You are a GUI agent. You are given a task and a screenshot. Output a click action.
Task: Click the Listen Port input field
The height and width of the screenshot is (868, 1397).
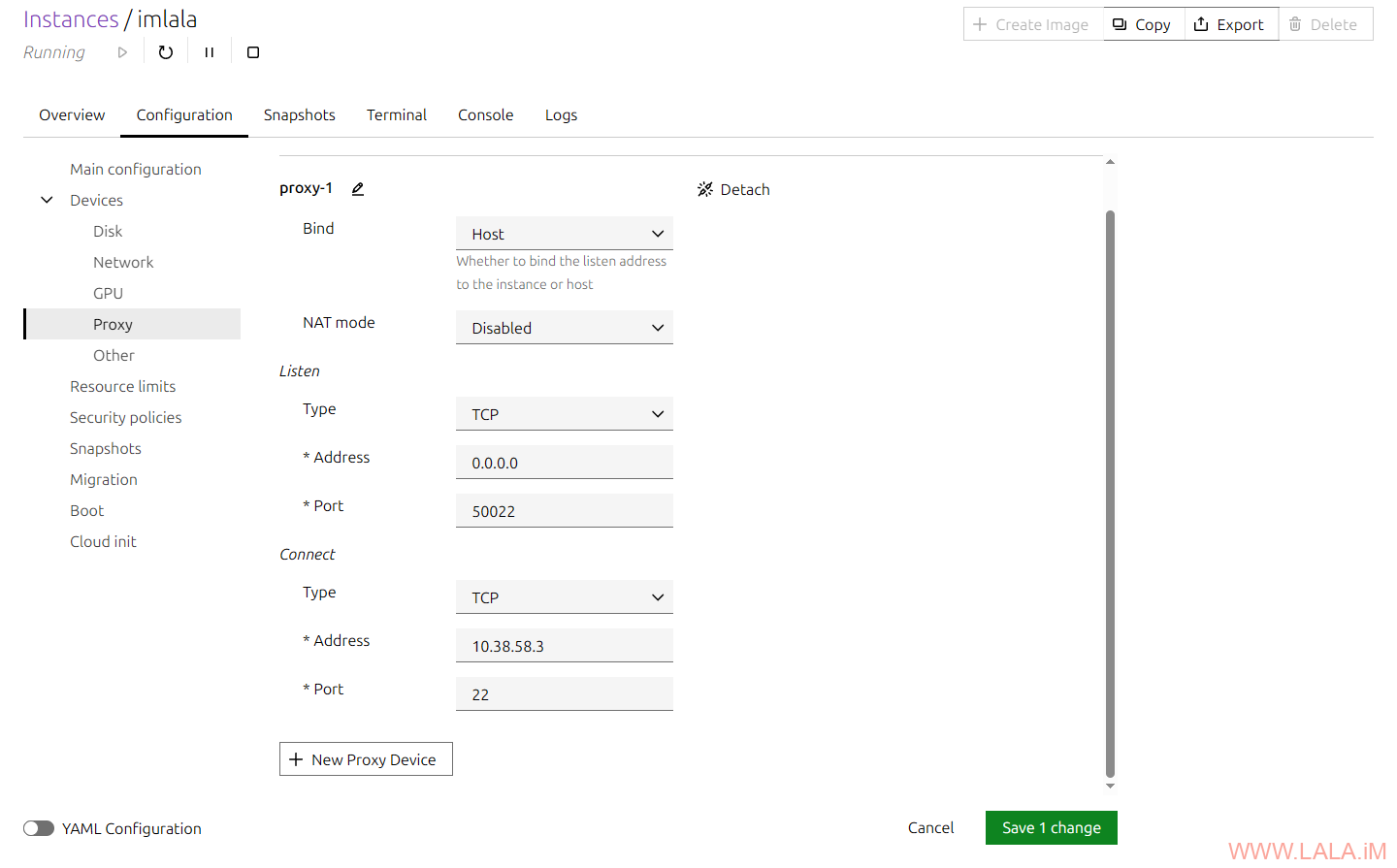564,511
